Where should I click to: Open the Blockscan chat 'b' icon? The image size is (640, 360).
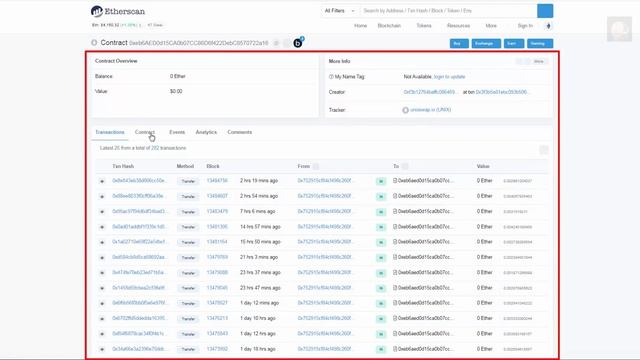coord(298,42)
